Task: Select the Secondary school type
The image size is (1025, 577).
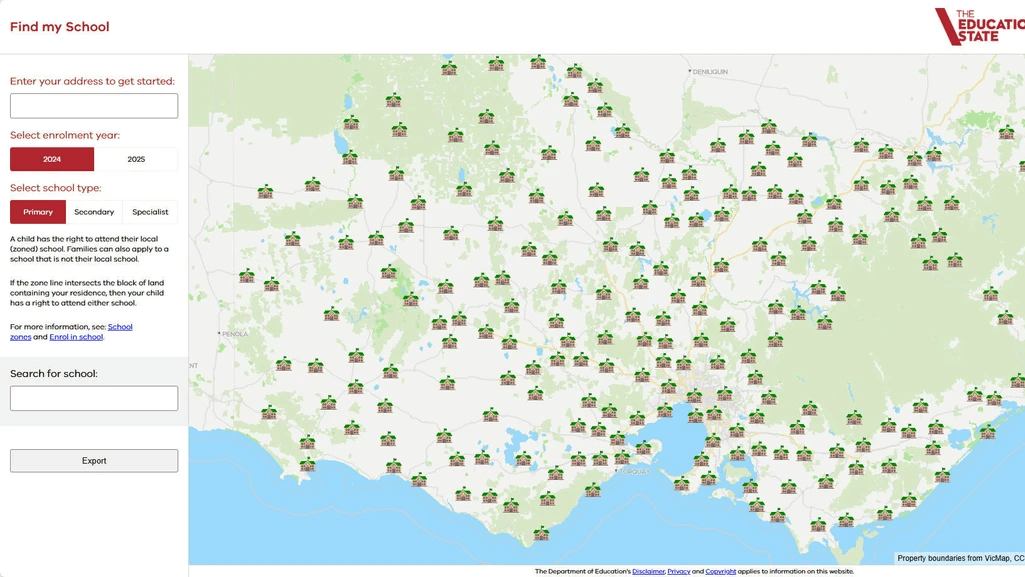Action: [x=94, y=211]
